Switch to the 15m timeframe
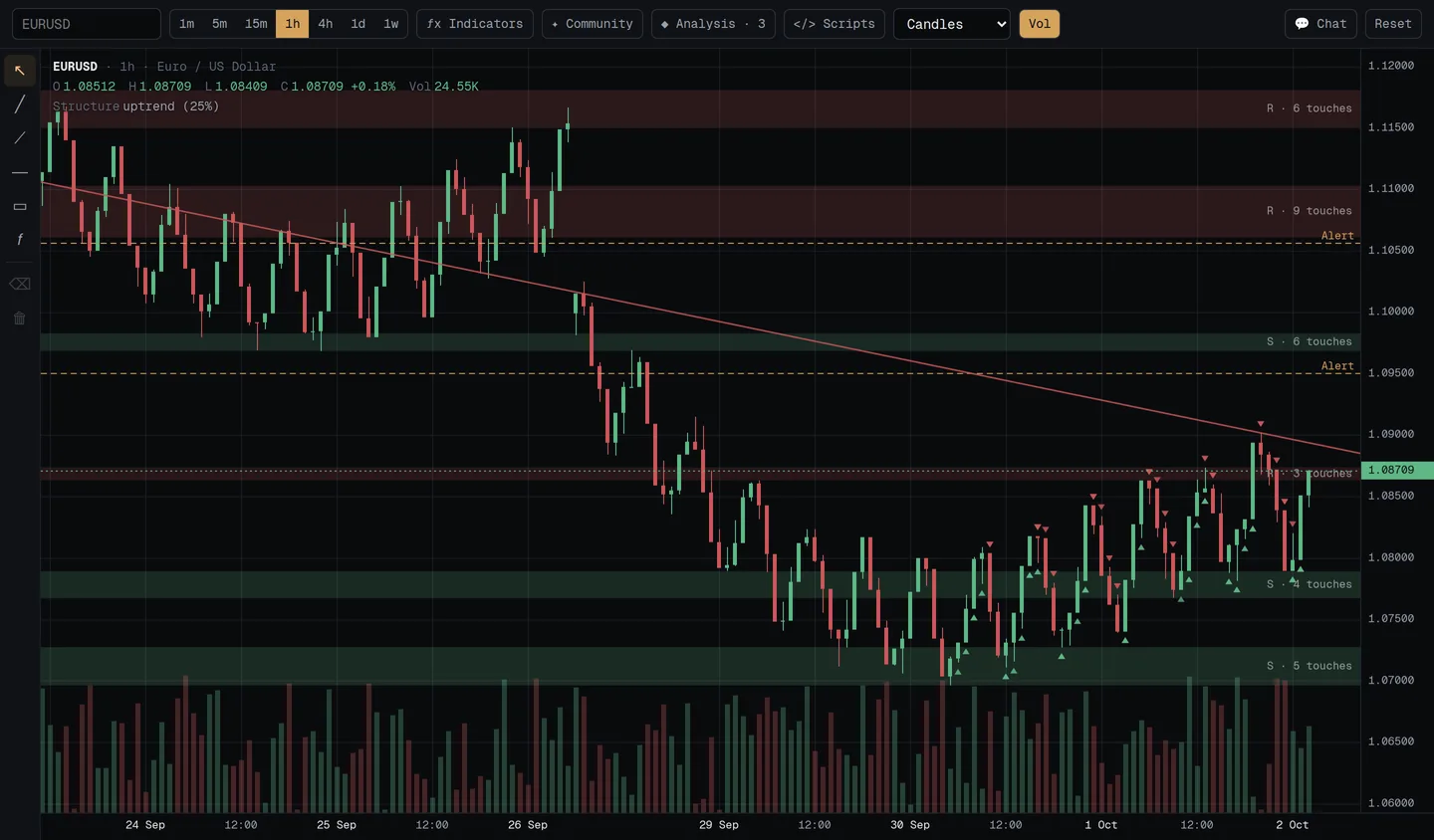 256,24
